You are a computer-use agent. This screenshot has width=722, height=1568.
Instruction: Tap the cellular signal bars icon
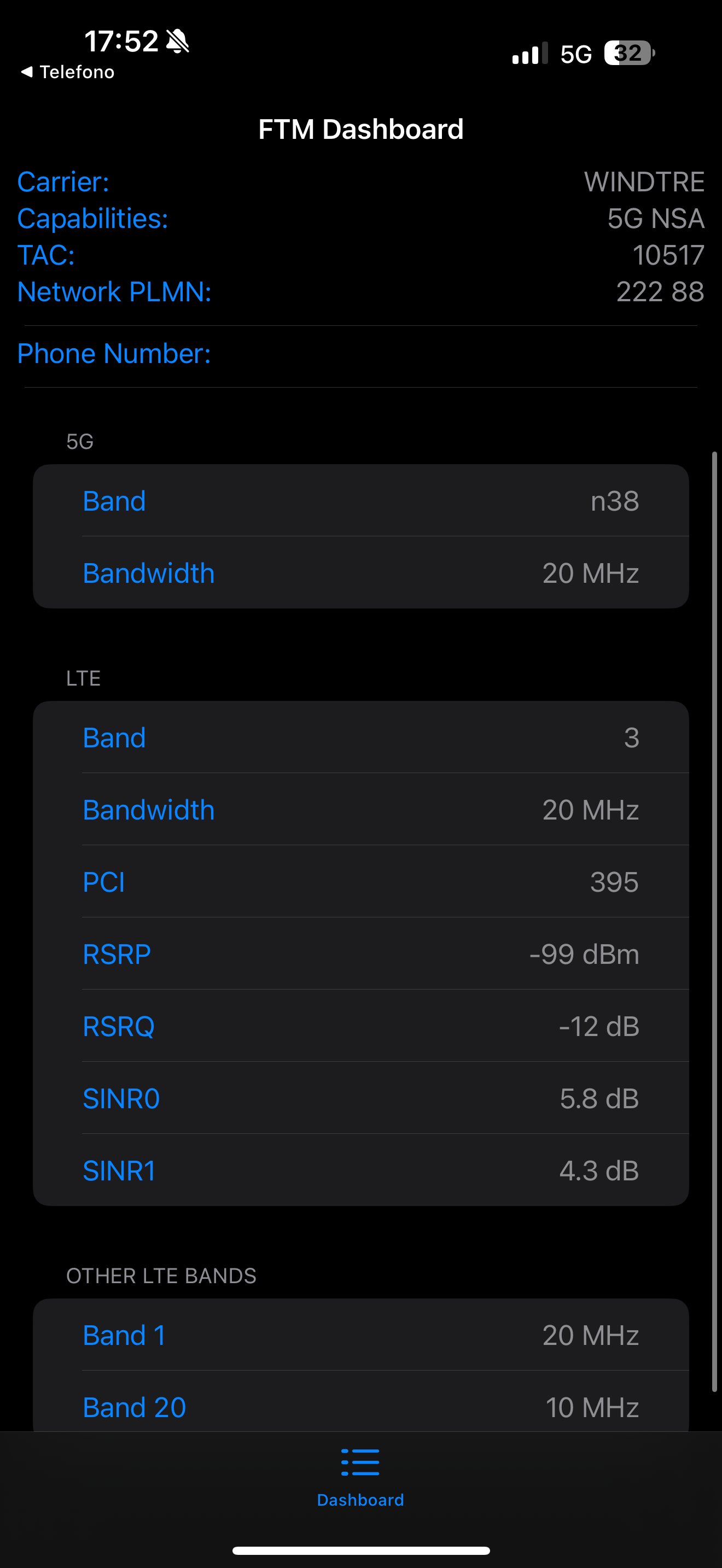coord(529,54)
